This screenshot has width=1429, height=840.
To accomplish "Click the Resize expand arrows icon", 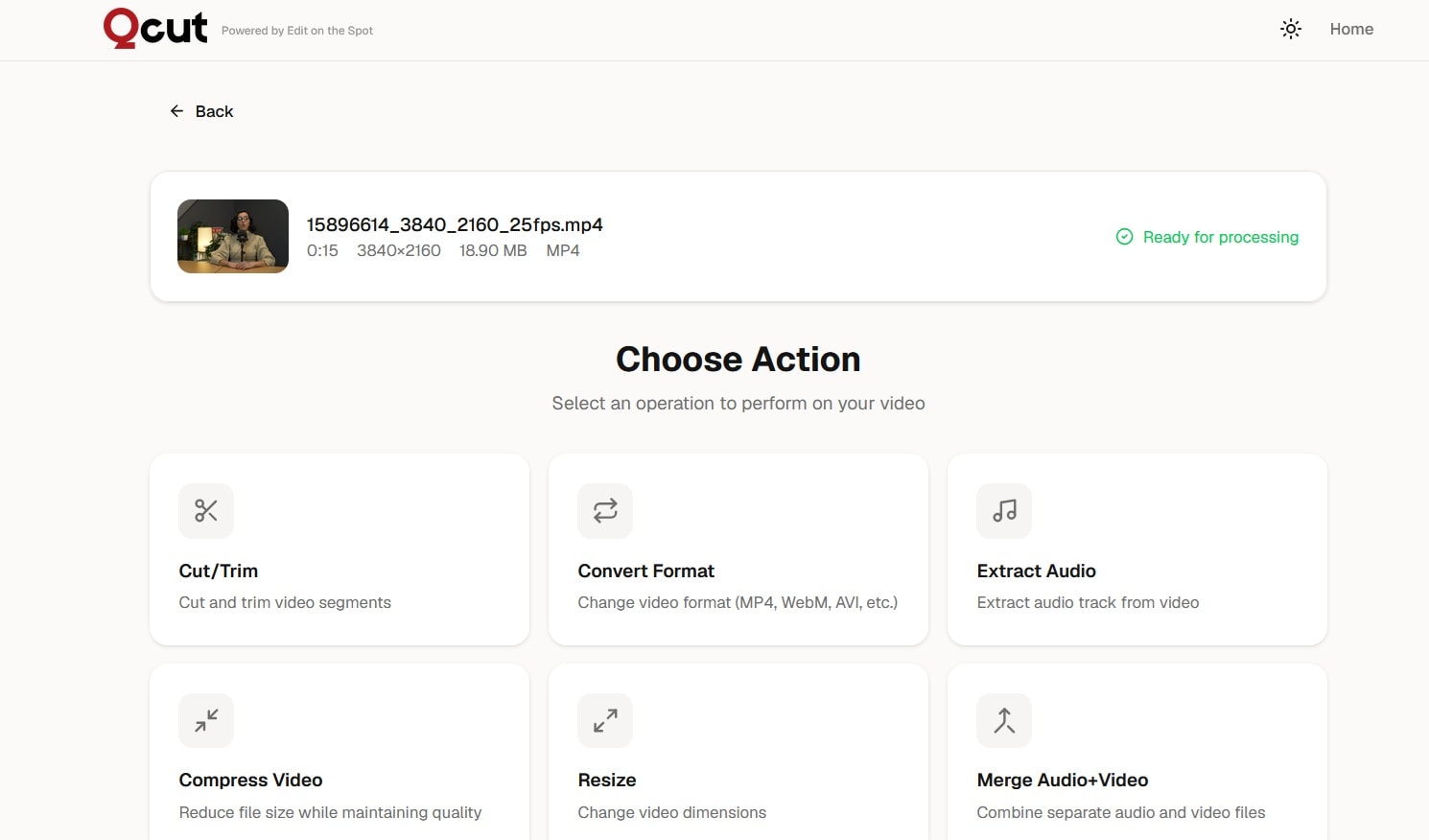I will coord(605,720).
